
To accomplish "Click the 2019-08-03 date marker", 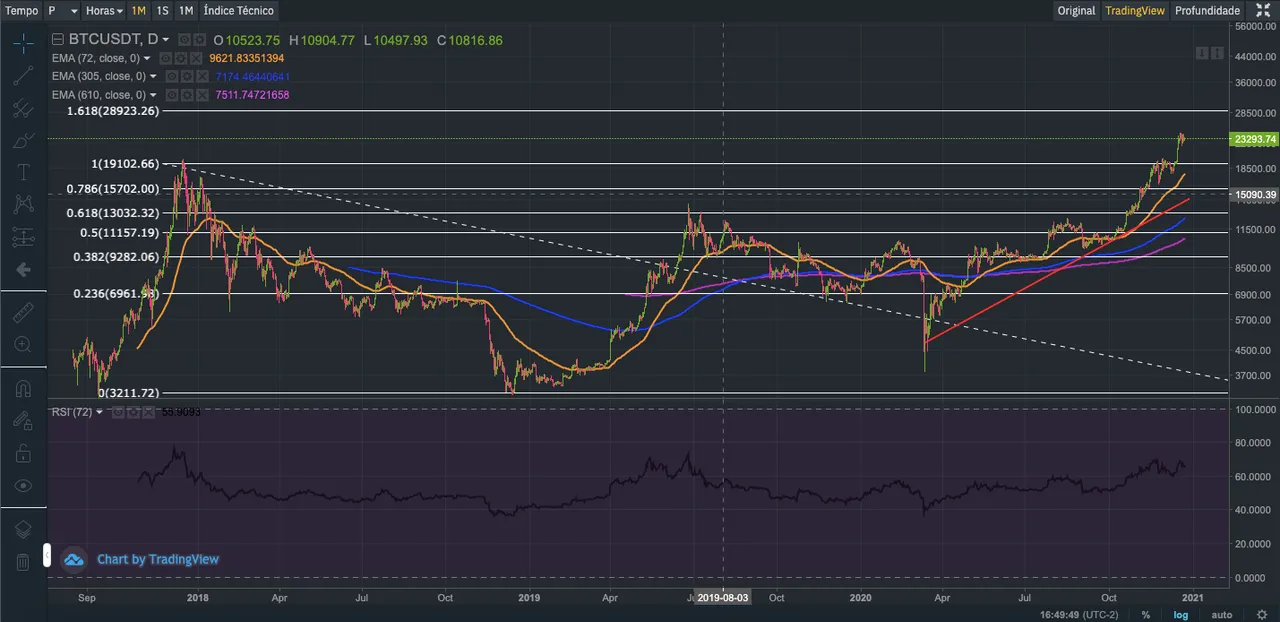I will (723, 598).
